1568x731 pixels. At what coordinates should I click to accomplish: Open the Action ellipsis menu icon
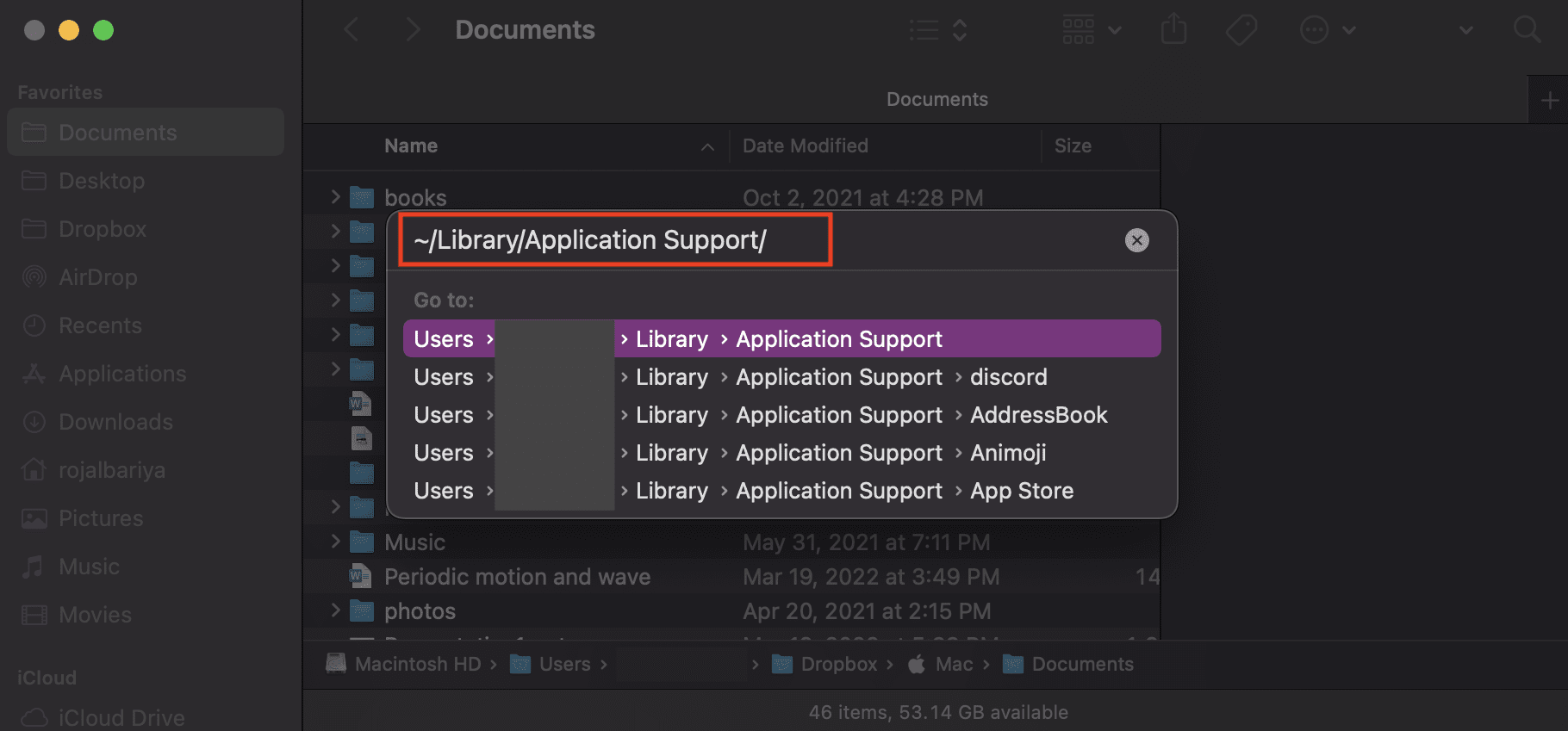coord(1328,30)
